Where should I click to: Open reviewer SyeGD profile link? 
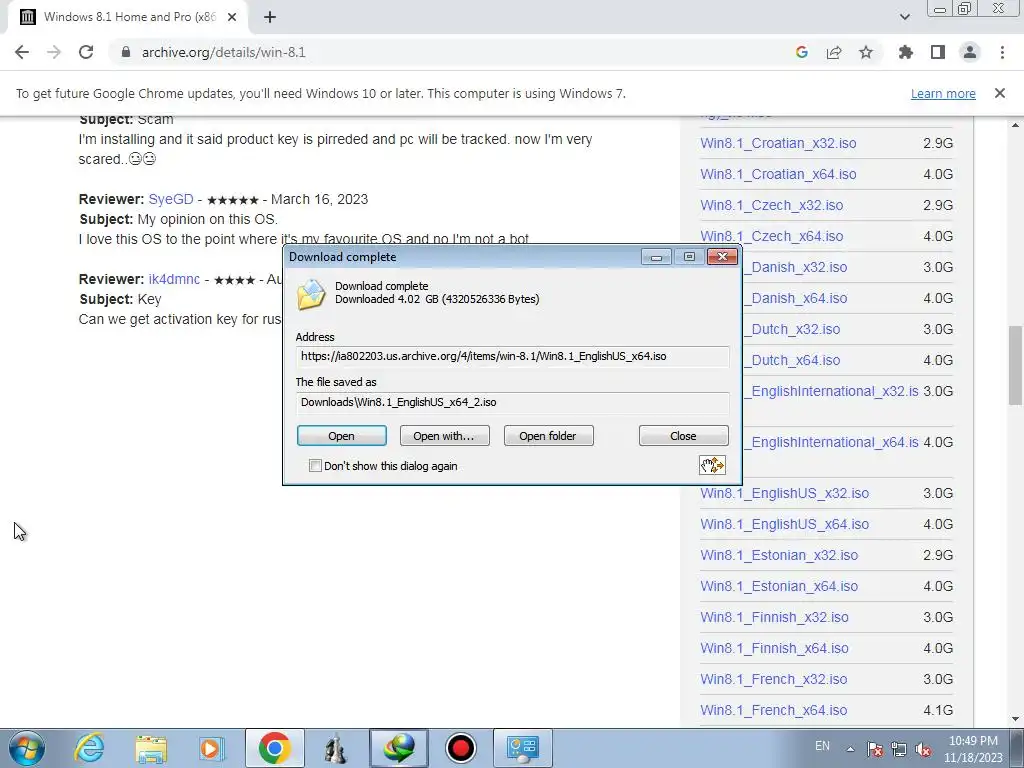(171, 199)
